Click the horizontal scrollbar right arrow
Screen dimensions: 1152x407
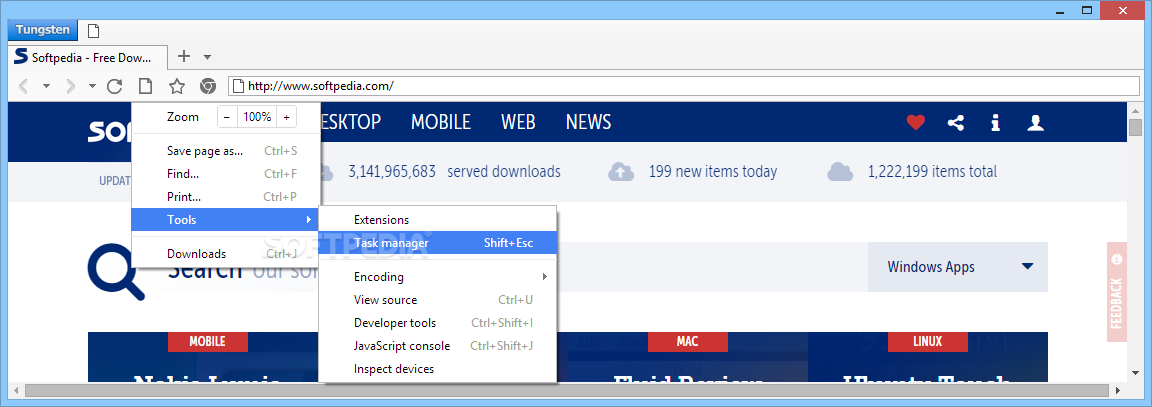tap(1120, 390)
